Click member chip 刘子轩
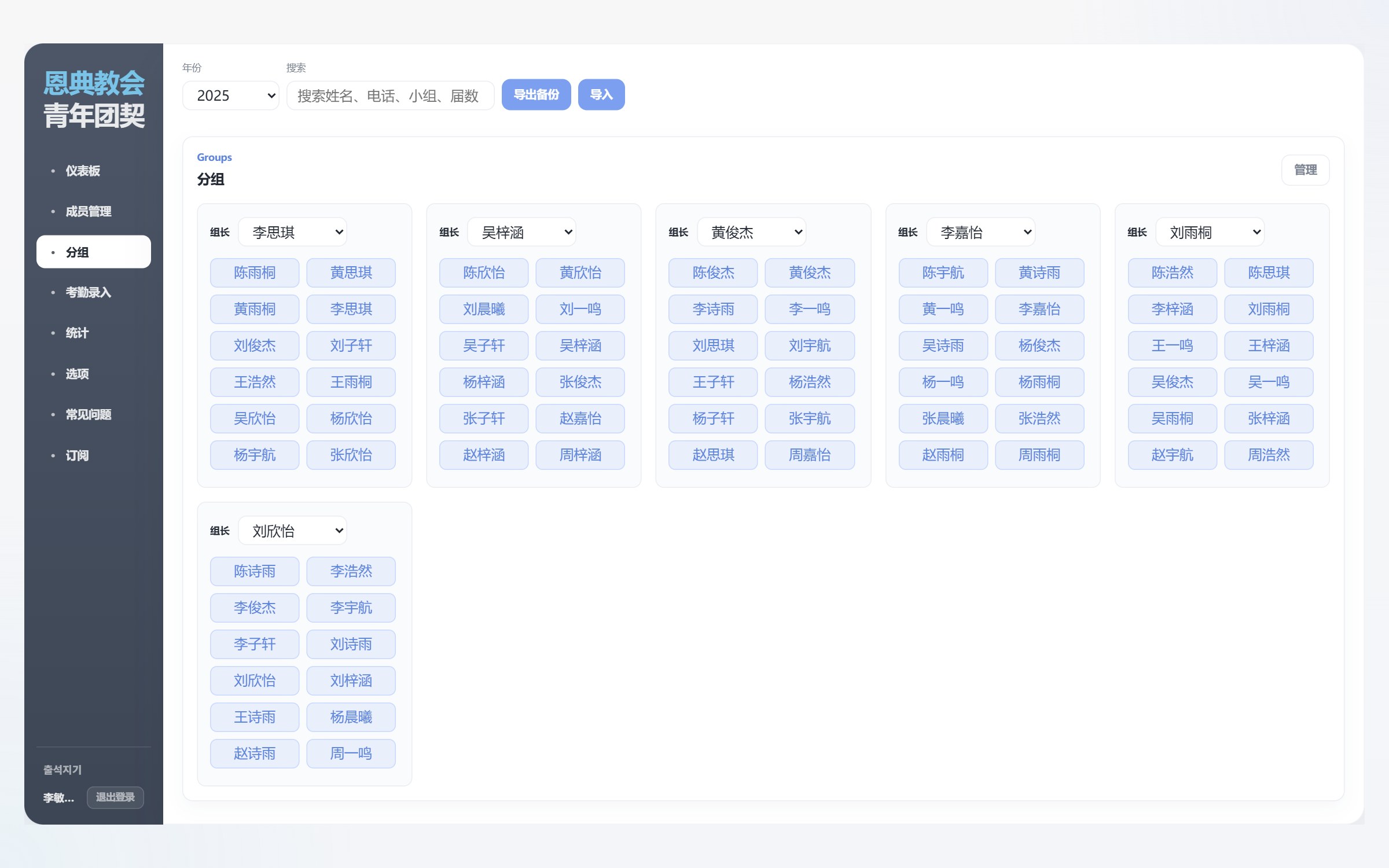The width and height of the screenshot is (1389, 868). 351,345
